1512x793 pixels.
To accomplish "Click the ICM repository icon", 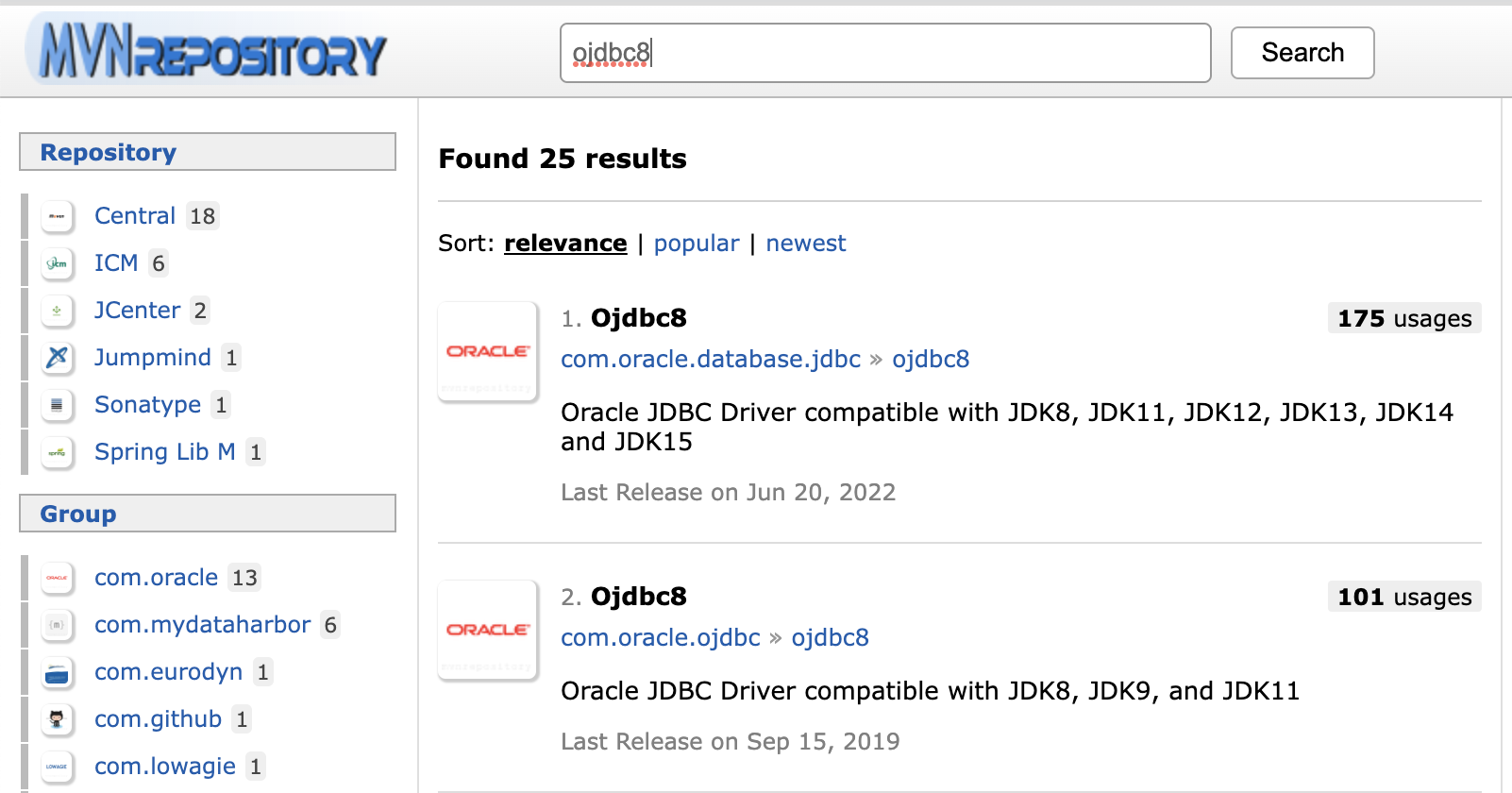I will pos(57,263).
